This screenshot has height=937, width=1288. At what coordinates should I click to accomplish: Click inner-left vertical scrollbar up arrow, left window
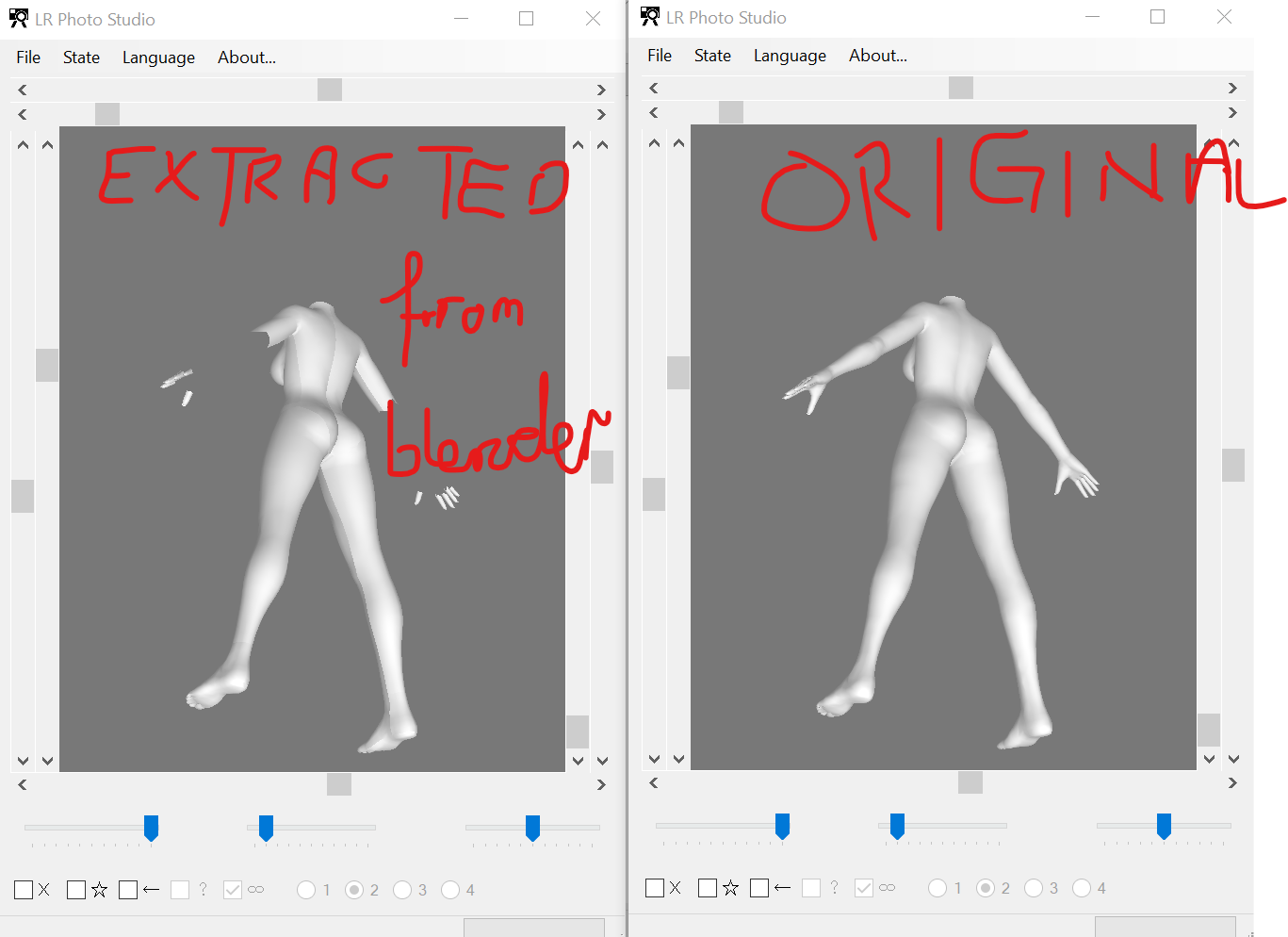(47, 145)
